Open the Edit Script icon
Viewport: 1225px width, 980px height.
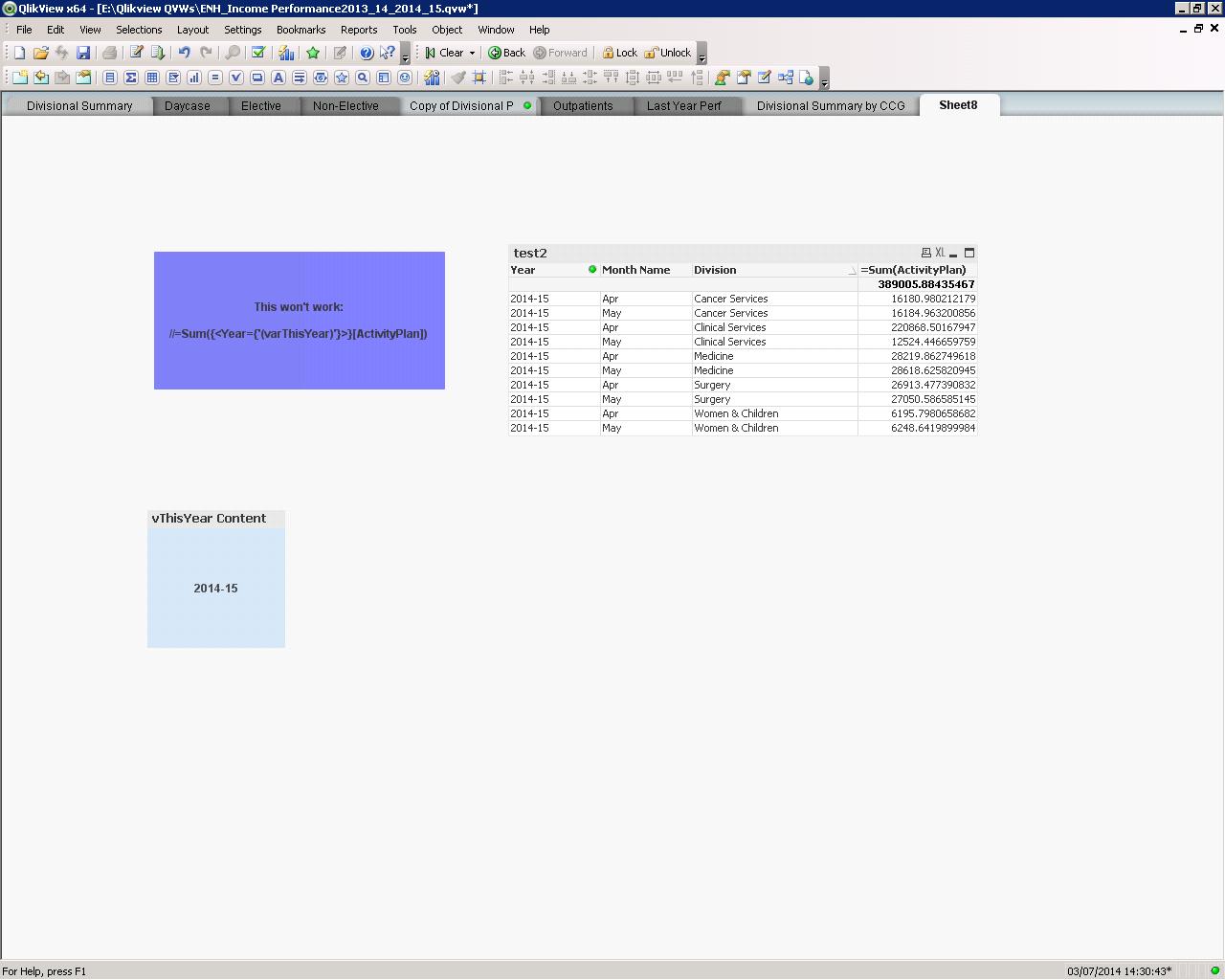click(136, 53)
